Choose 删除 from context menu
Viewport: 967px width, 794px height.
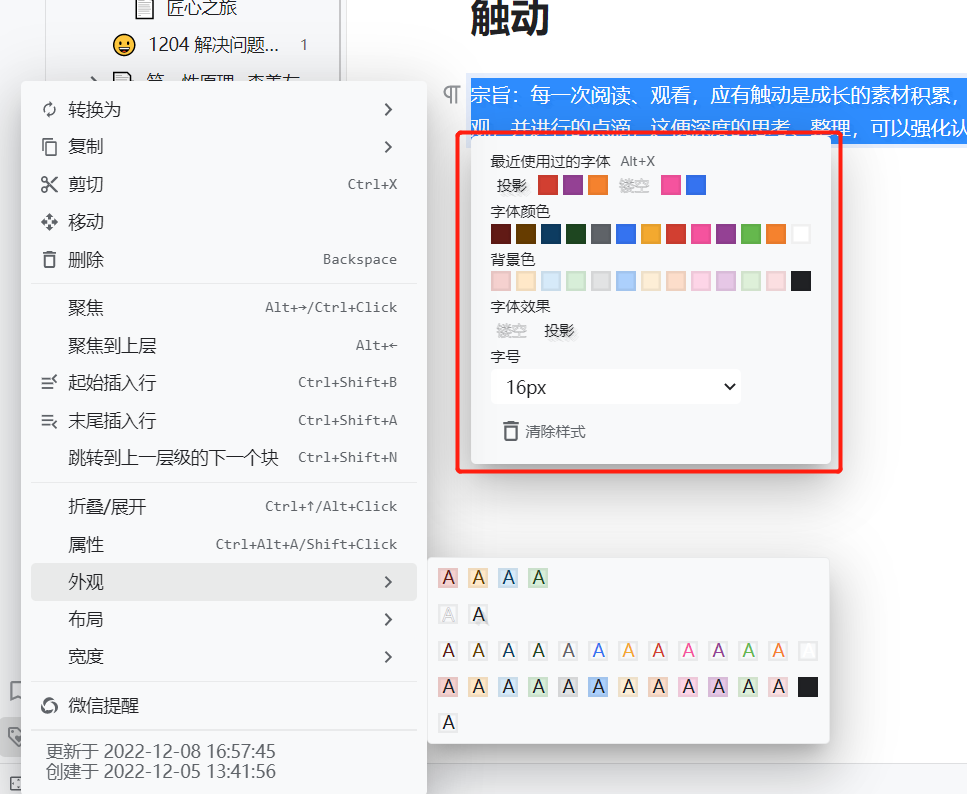pos(224,260)
